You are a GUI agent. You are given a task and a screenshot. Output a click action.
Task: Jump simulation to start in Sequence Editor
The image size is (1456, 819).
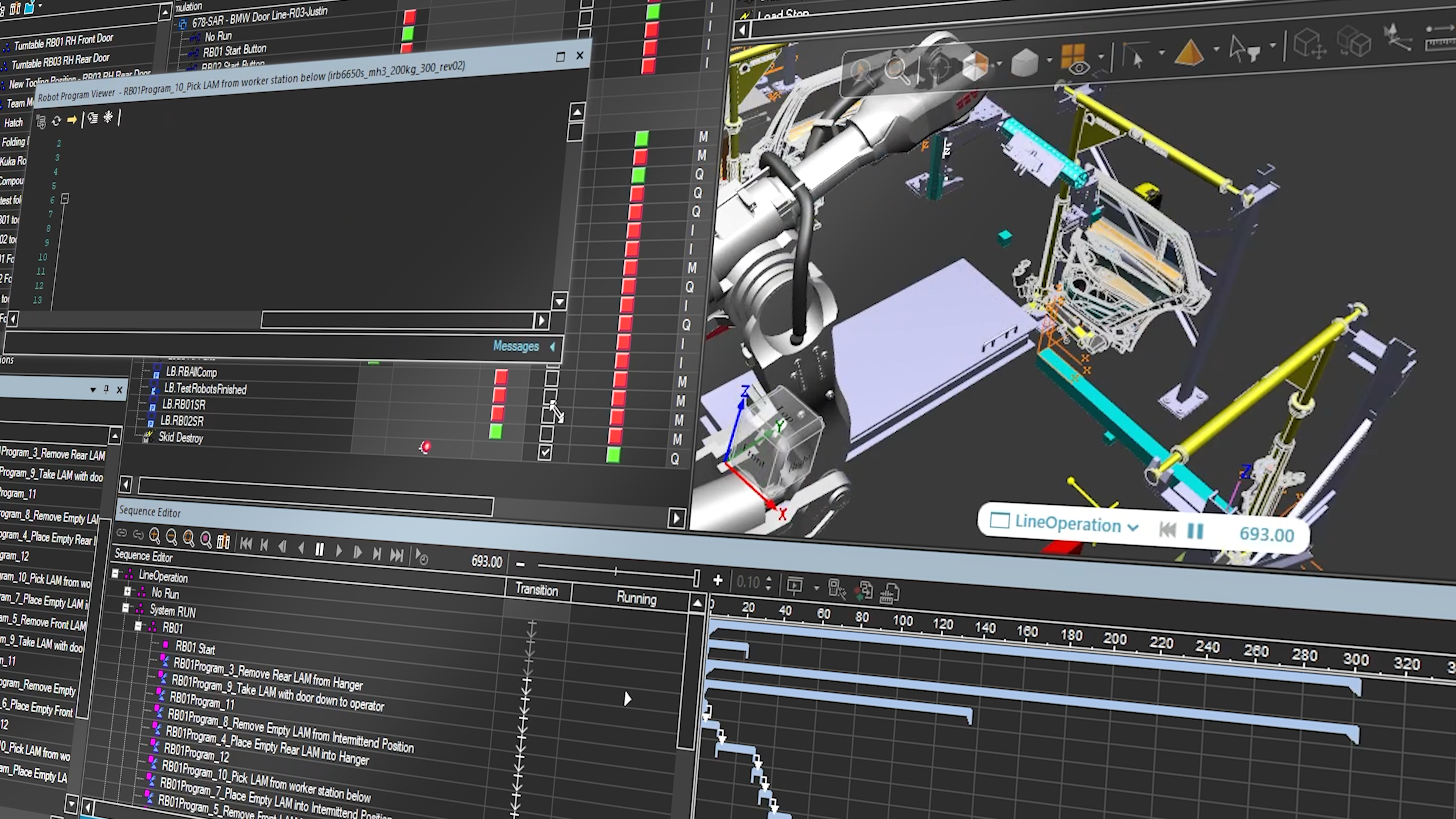click(x=246, y=544)
